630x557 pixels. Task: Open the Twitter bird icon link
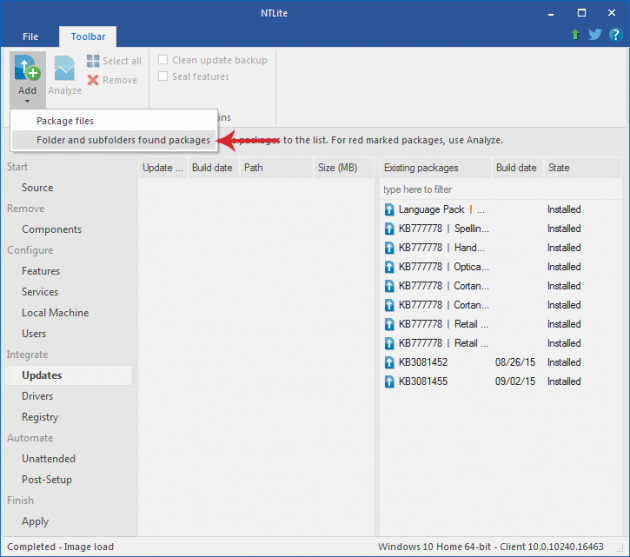point(594,35)
